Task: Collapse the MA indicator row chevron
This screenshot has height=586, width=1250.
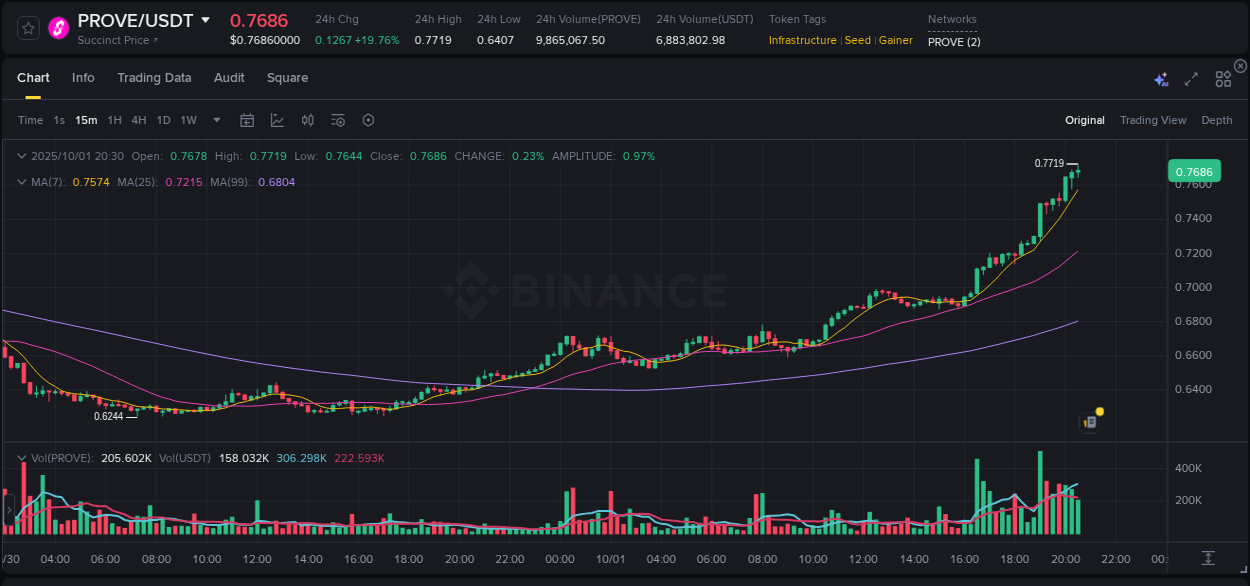Action: pos(22,182)
